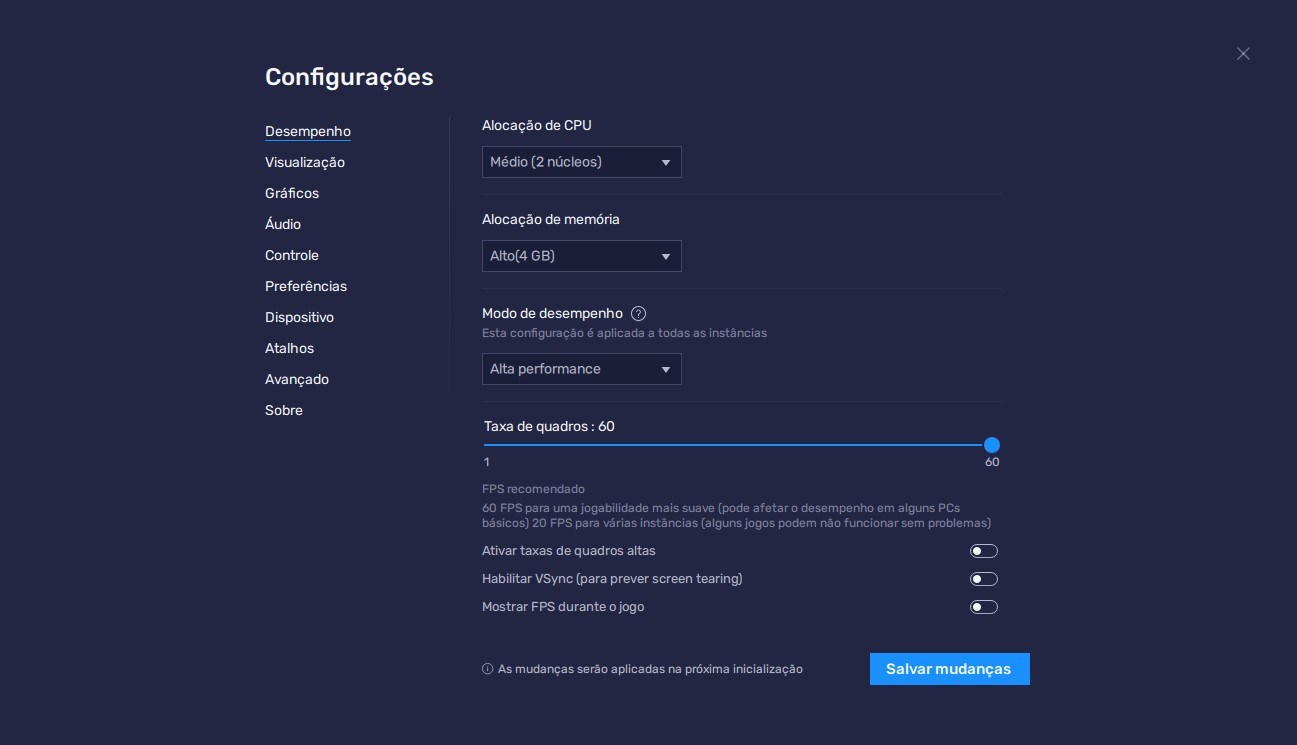
Task: Open the Gráficos settings section
Action: pyautogui.click(x=292, y=193)
